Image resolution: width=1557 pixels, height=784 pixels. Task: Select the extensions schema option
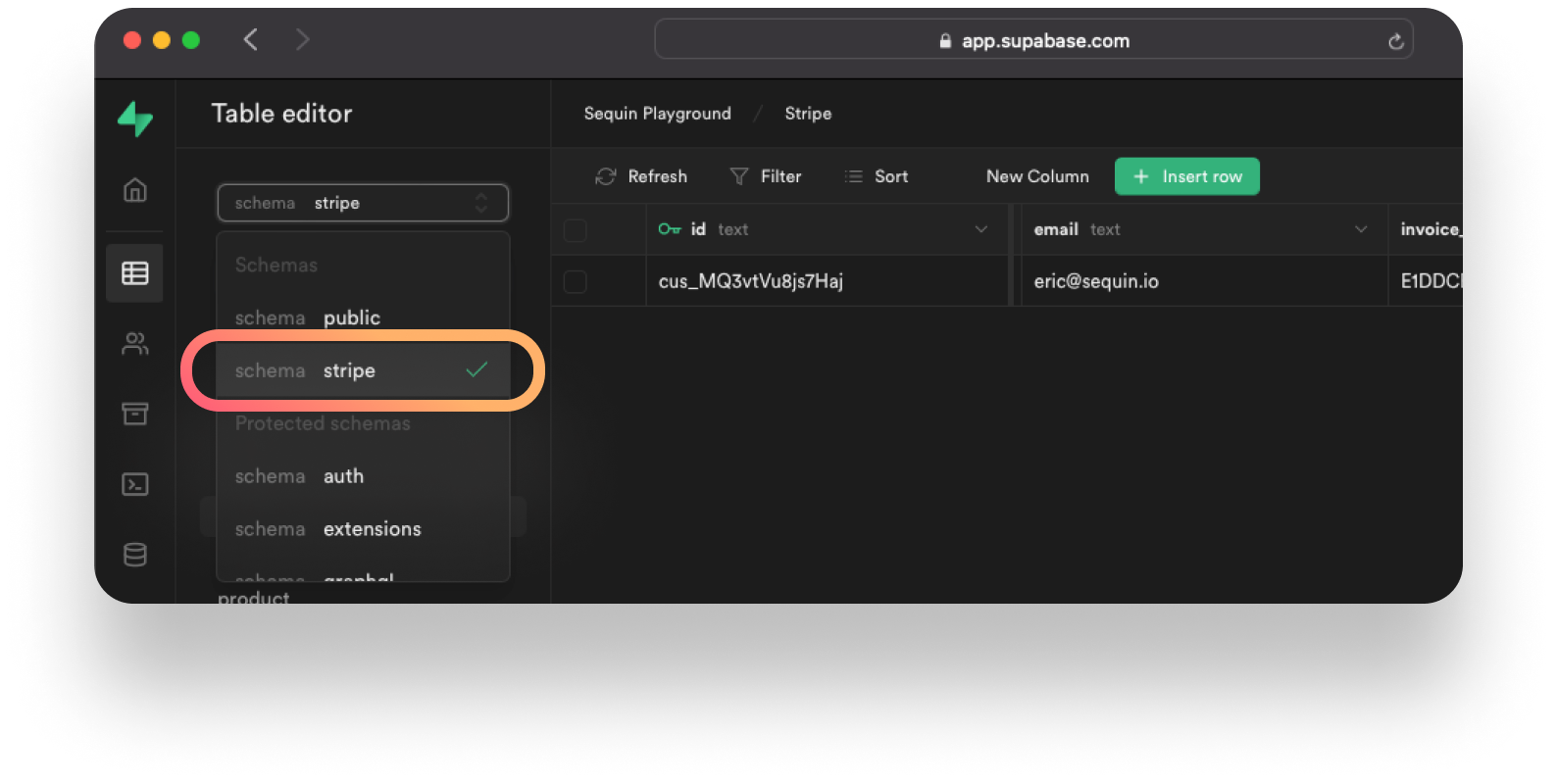click(363, 529)
